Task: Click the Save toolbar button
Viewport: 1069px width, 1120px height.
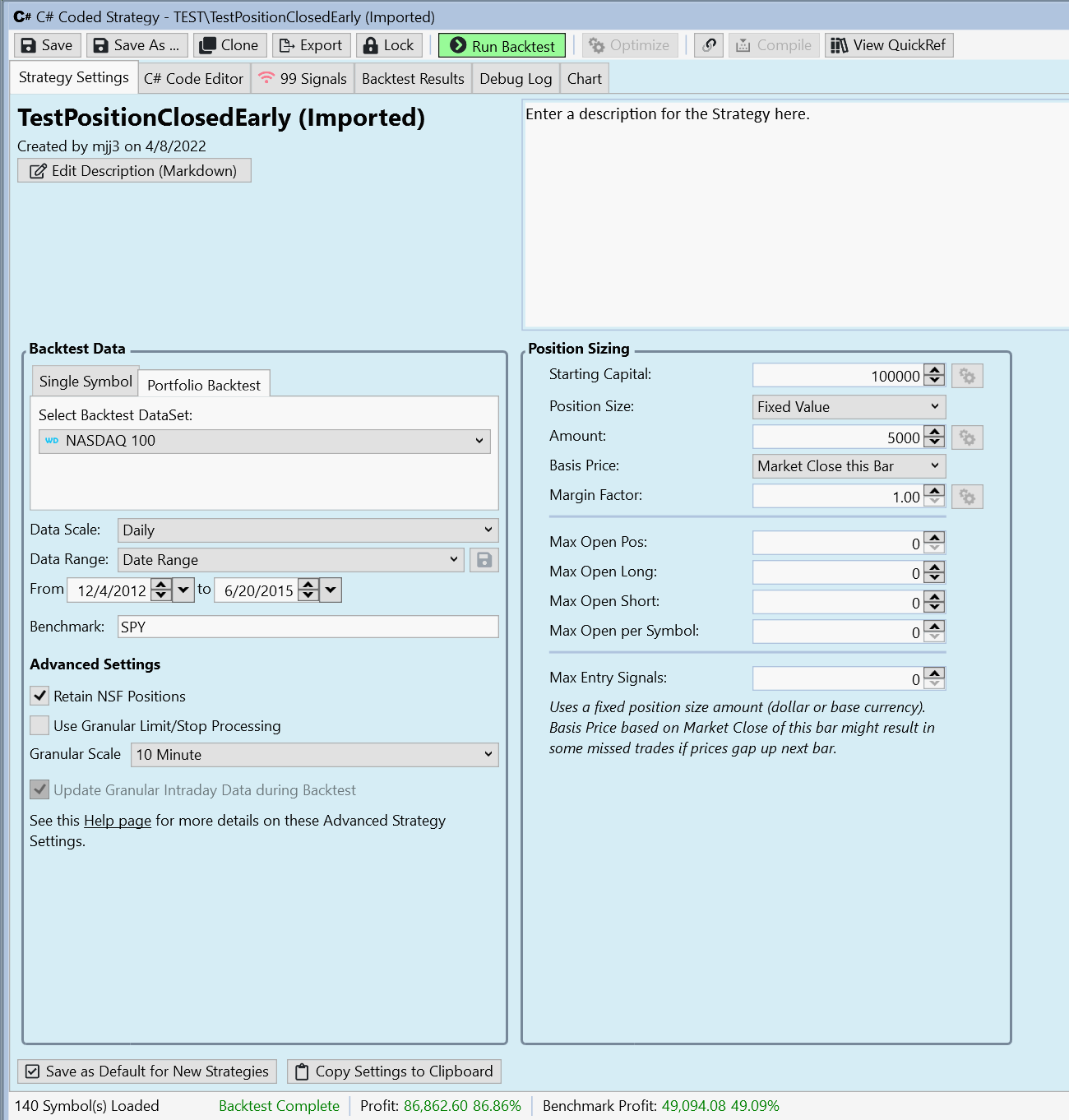Action: [x=47, y=45]
